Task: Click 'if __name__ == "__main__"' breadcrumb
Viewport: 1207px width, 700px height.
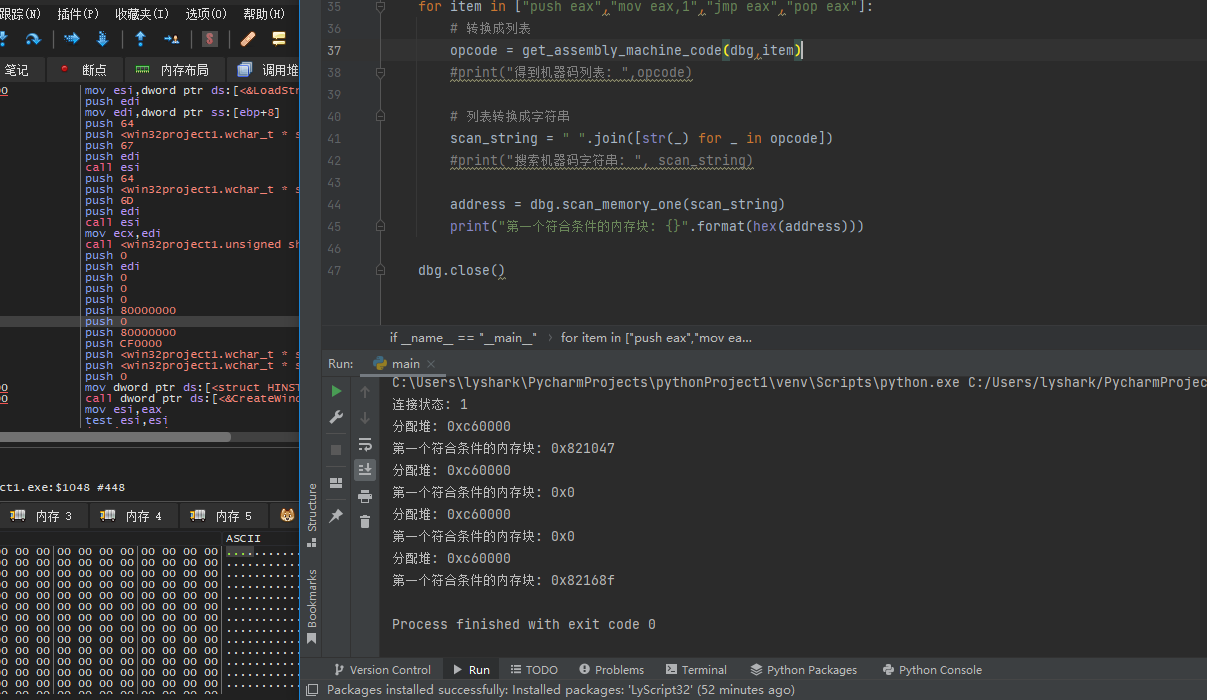Action: 463,338
